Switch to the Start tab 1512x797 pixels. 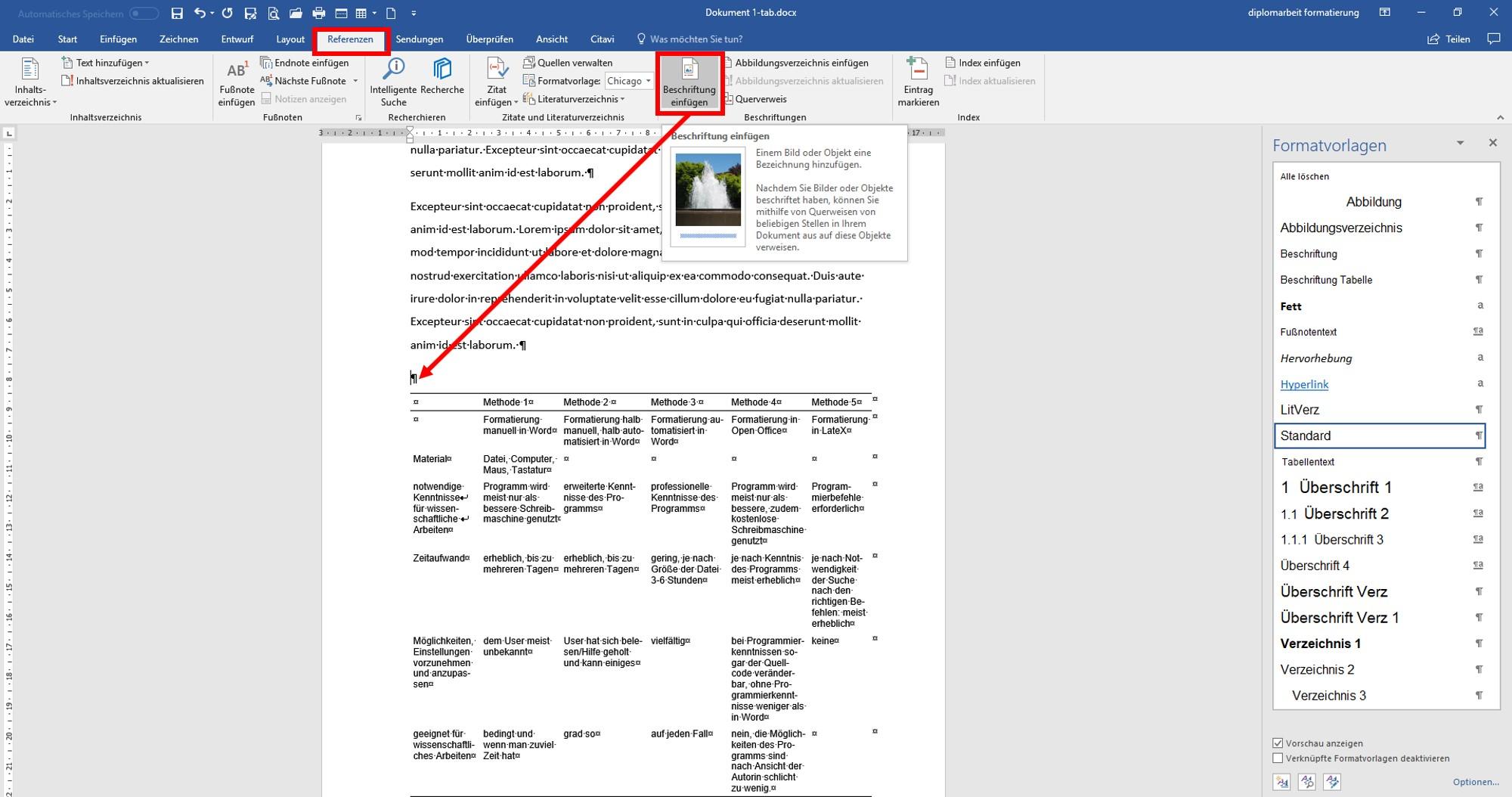coord(67,39)
